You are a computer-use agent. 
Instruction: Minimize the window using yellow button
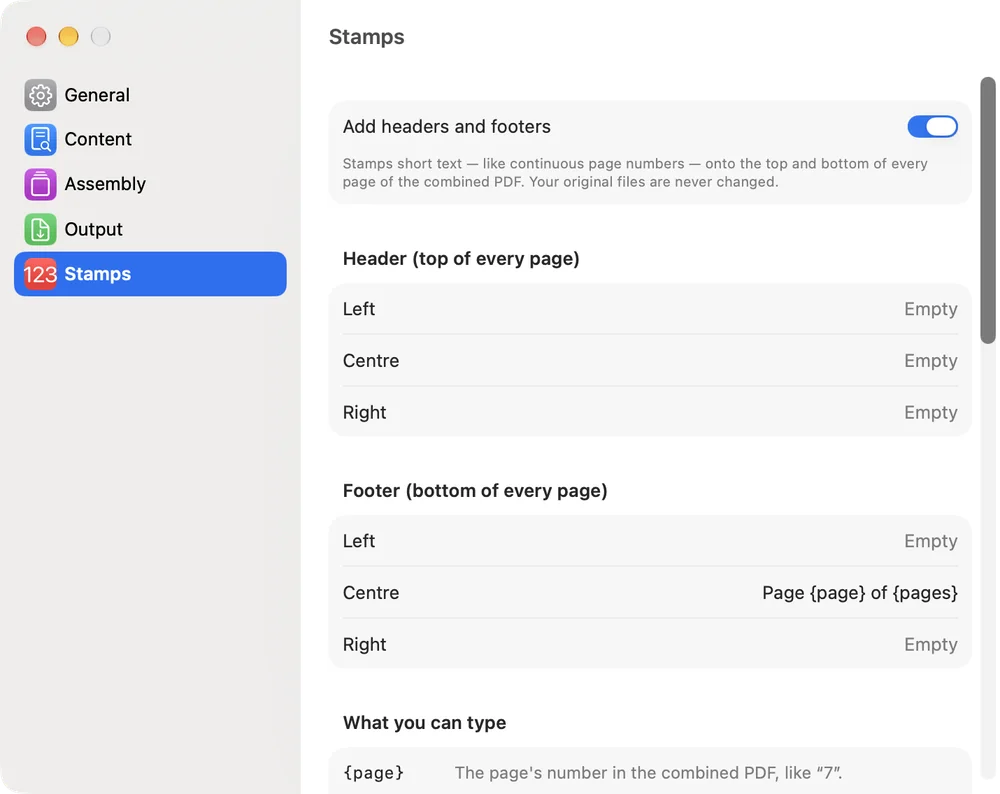[x=68, y=36]
